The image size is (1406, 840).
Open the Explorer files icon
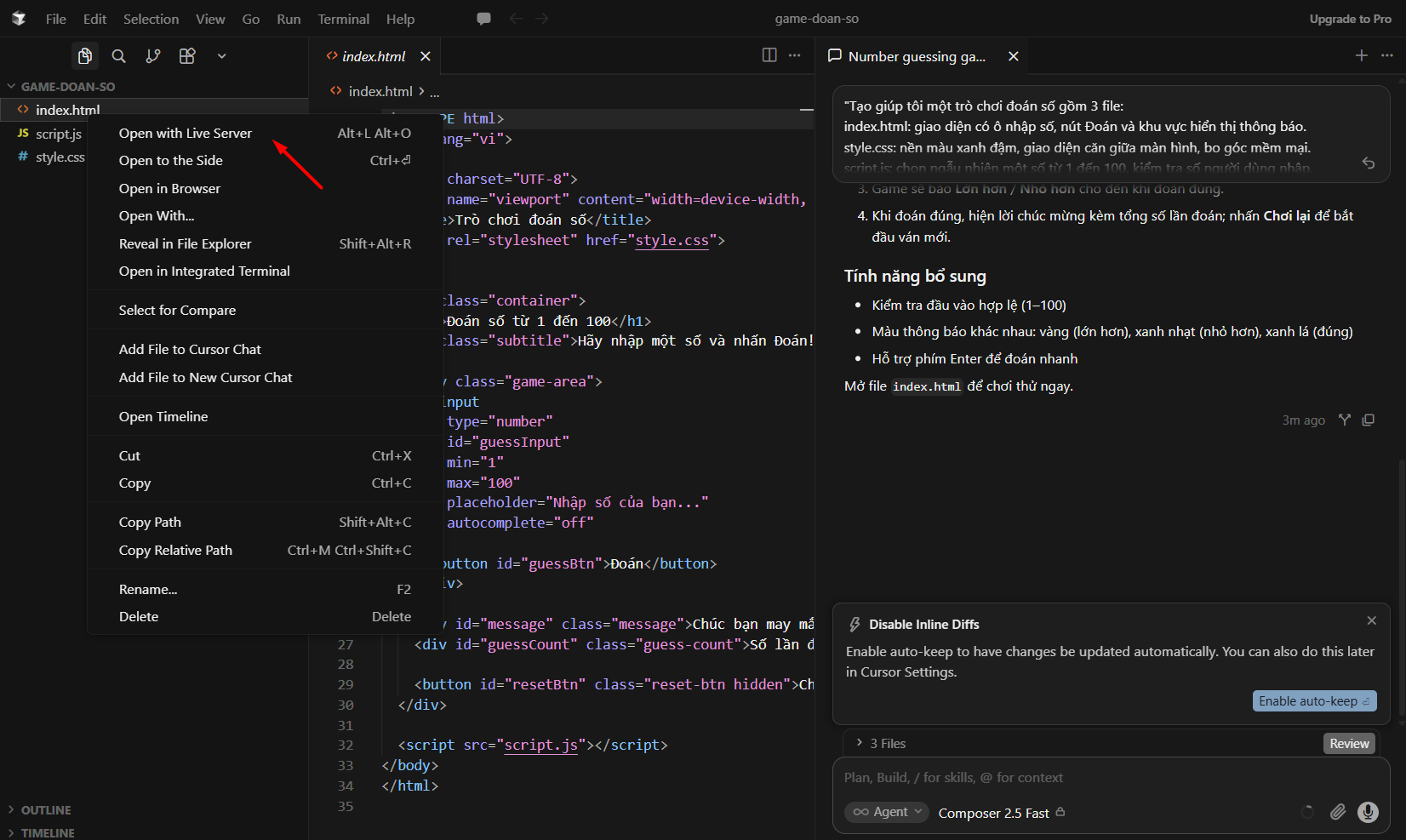pyautogui.click(x=85, y=56)
